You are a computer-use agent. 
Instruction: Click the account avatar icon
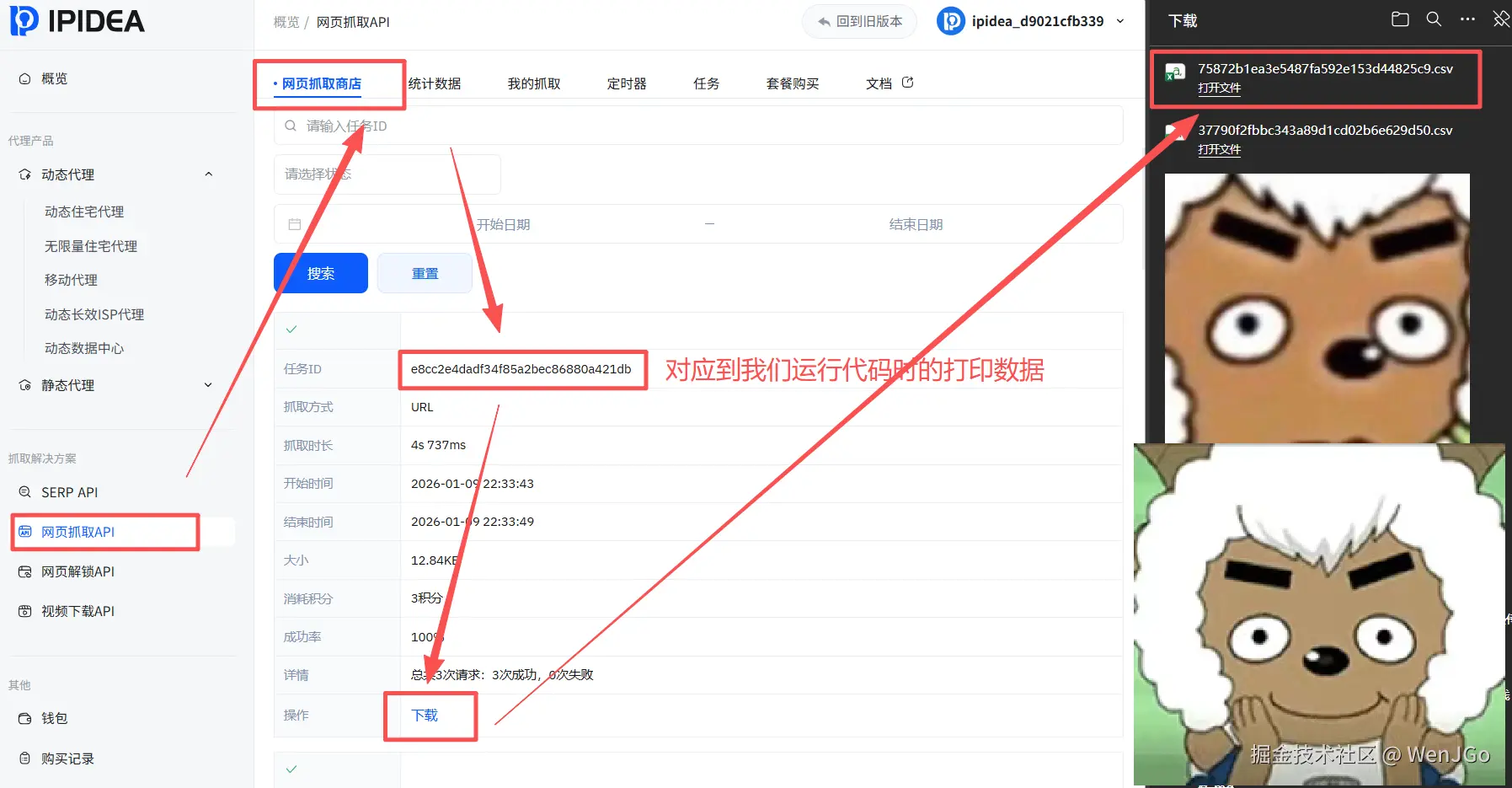point(951,21)
